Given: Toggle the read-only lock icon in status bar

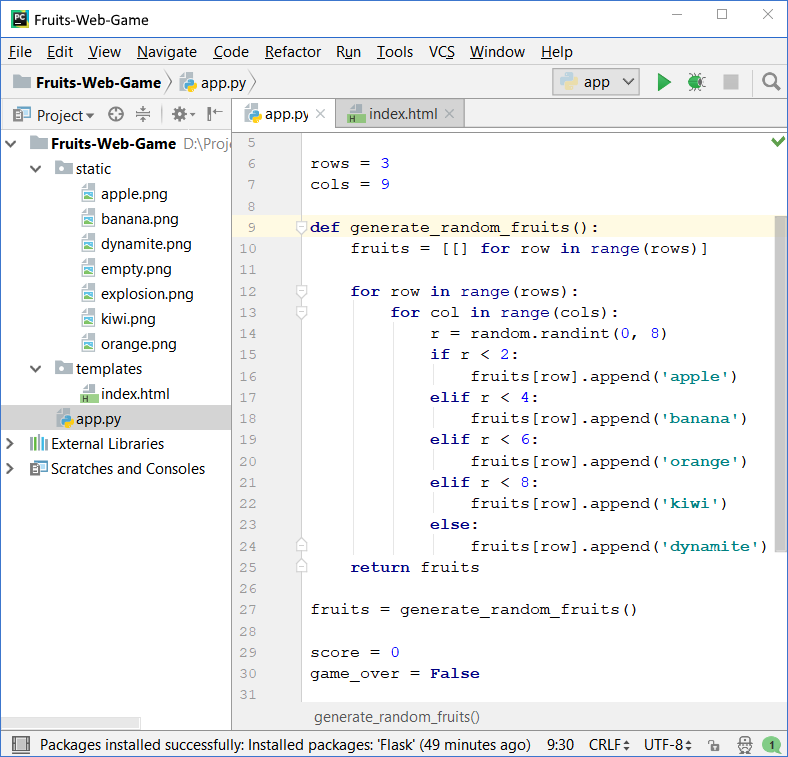Looking at the screenshot, I should click(x=713, y=745).
